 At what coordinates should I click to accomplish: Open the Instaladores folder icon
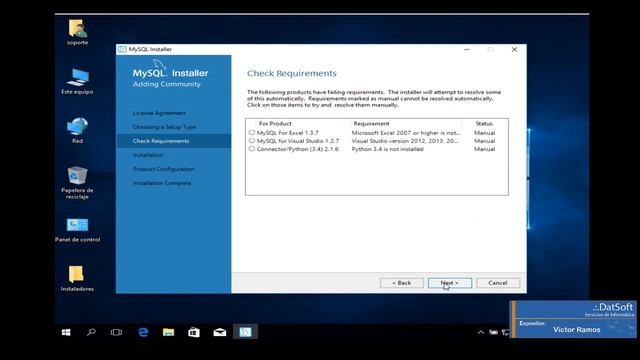pyautogui.click(x=76, y=274)
